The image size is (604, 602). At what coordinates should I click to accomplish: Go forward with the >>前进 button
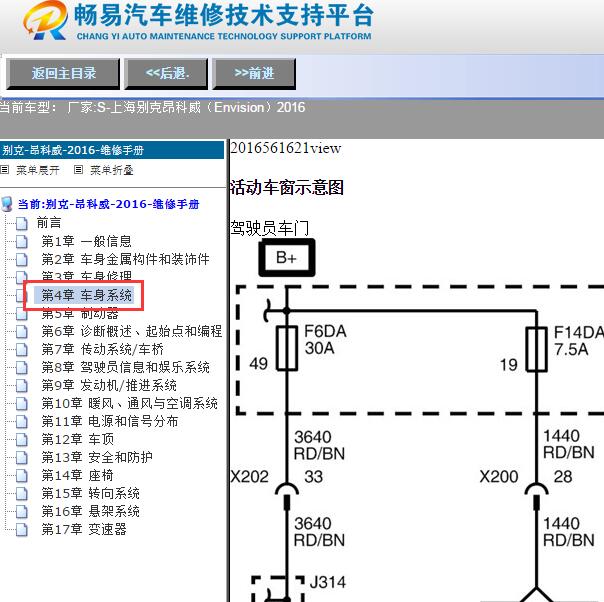(x=254, y=73)
